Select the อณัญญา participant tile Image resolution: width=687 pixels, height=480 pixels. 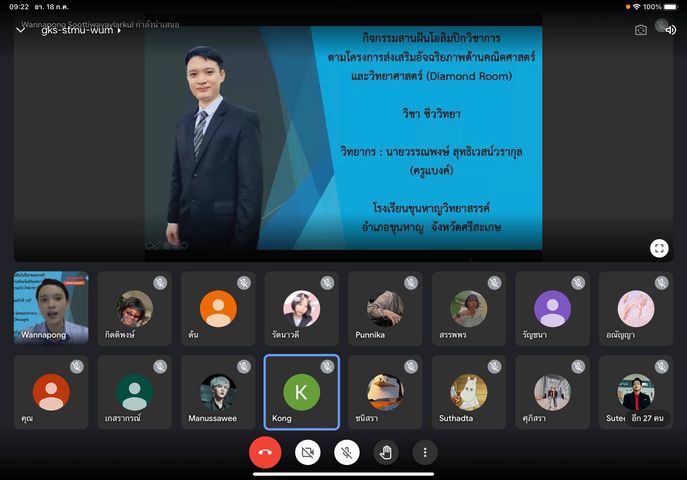click(x=636, y=308)
